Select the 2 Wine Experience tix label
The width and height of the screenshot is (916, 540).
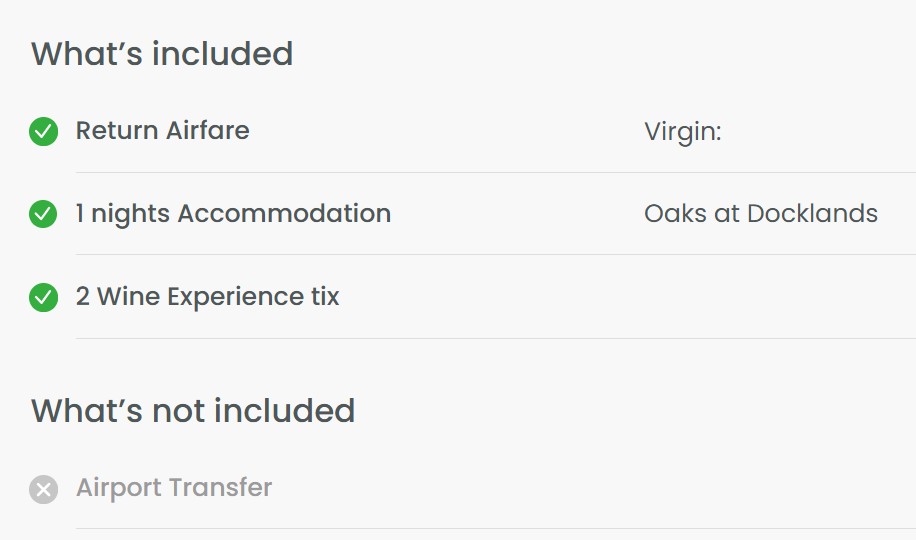click(x=207, y=297)
